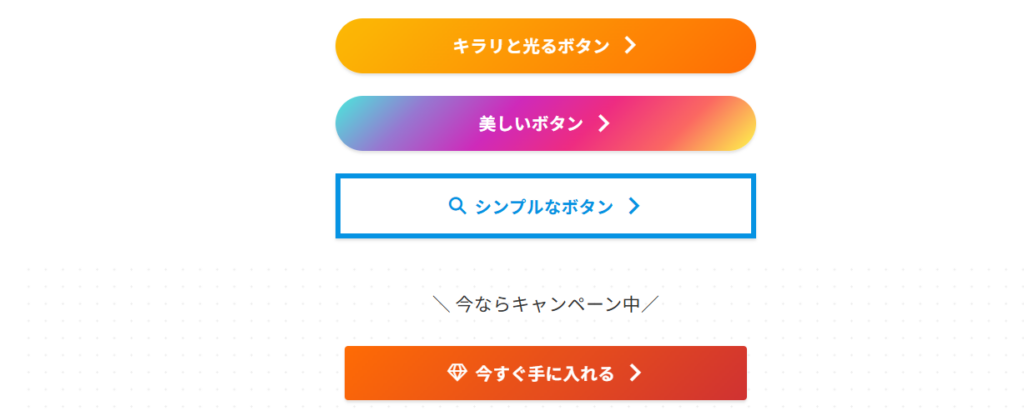Screen dimensions: 1024x416
Task: Click the diamond icon on 今すぐ手に入れる
Action: 457,373
